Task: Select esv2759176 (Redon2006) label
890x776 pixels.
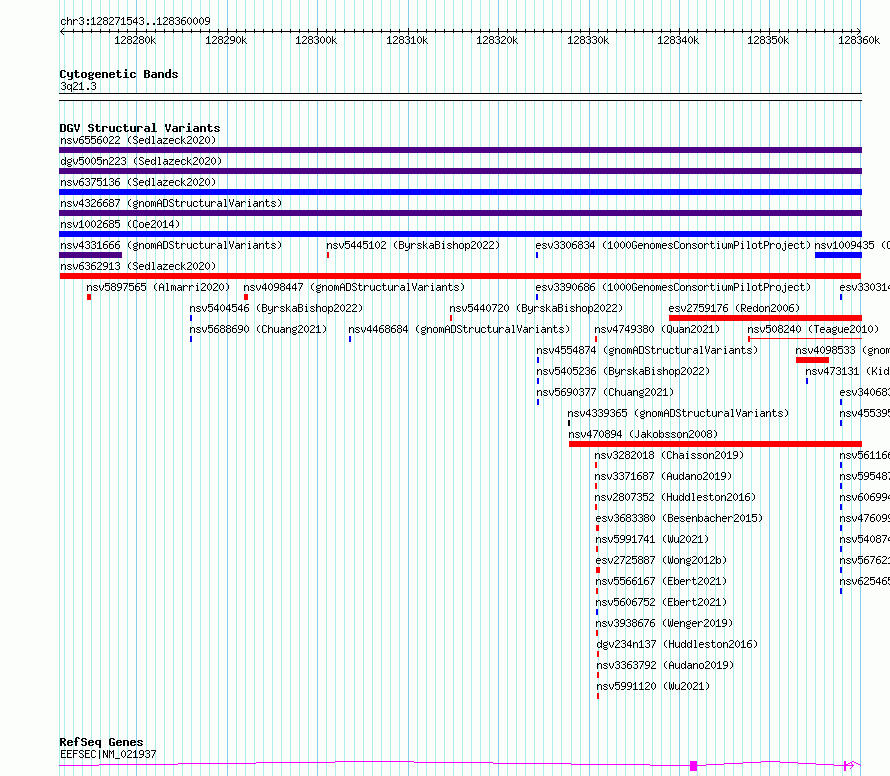Action: pyautogui.click(x=734, y=308)
